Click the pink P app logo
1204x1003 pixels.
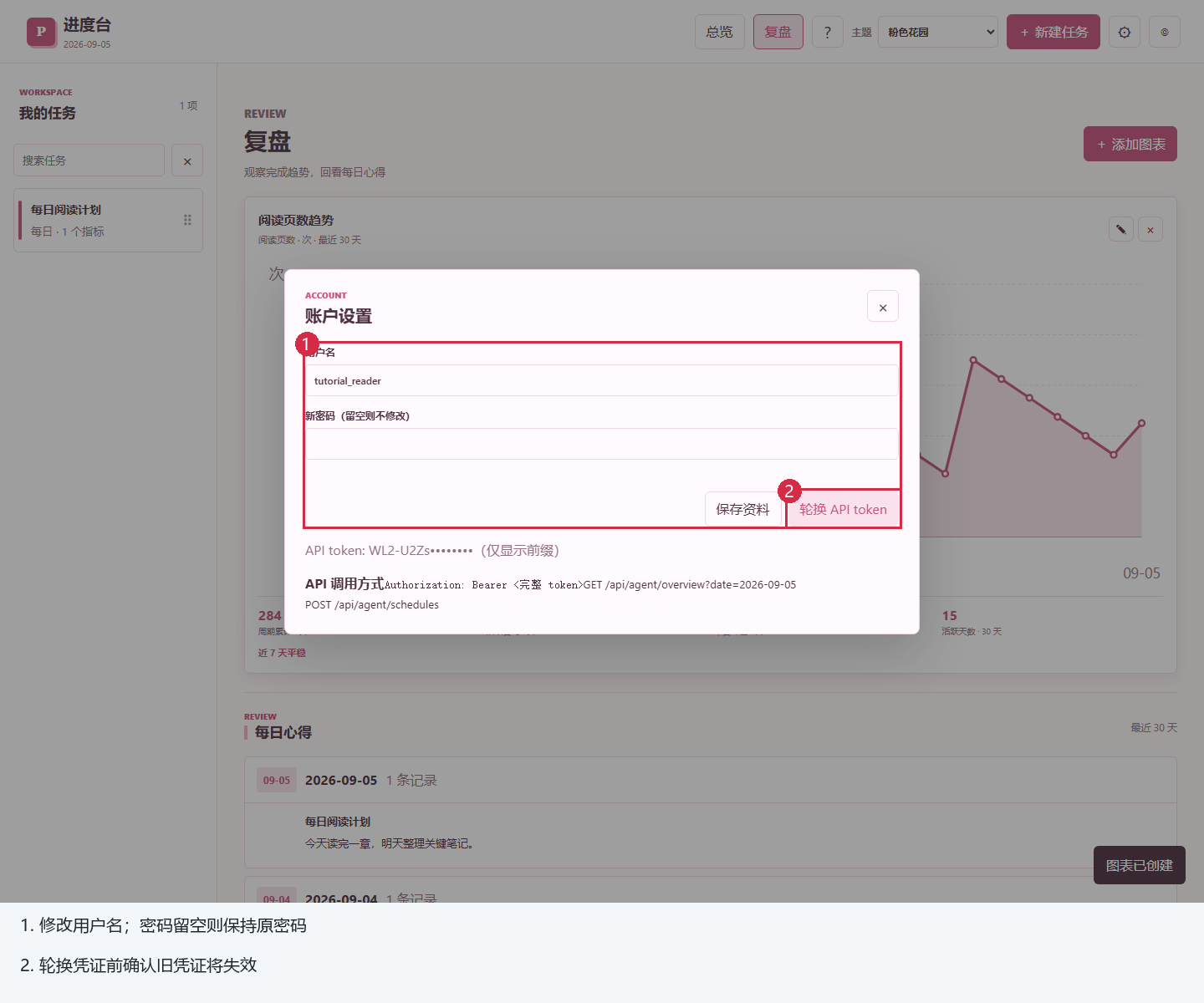(41, 32)
